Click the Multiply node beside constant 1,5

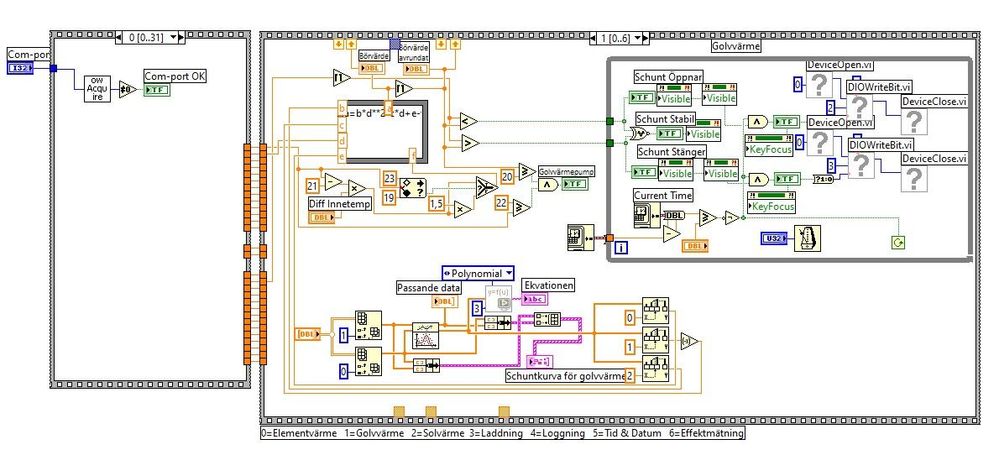click(x=463, y=210)
